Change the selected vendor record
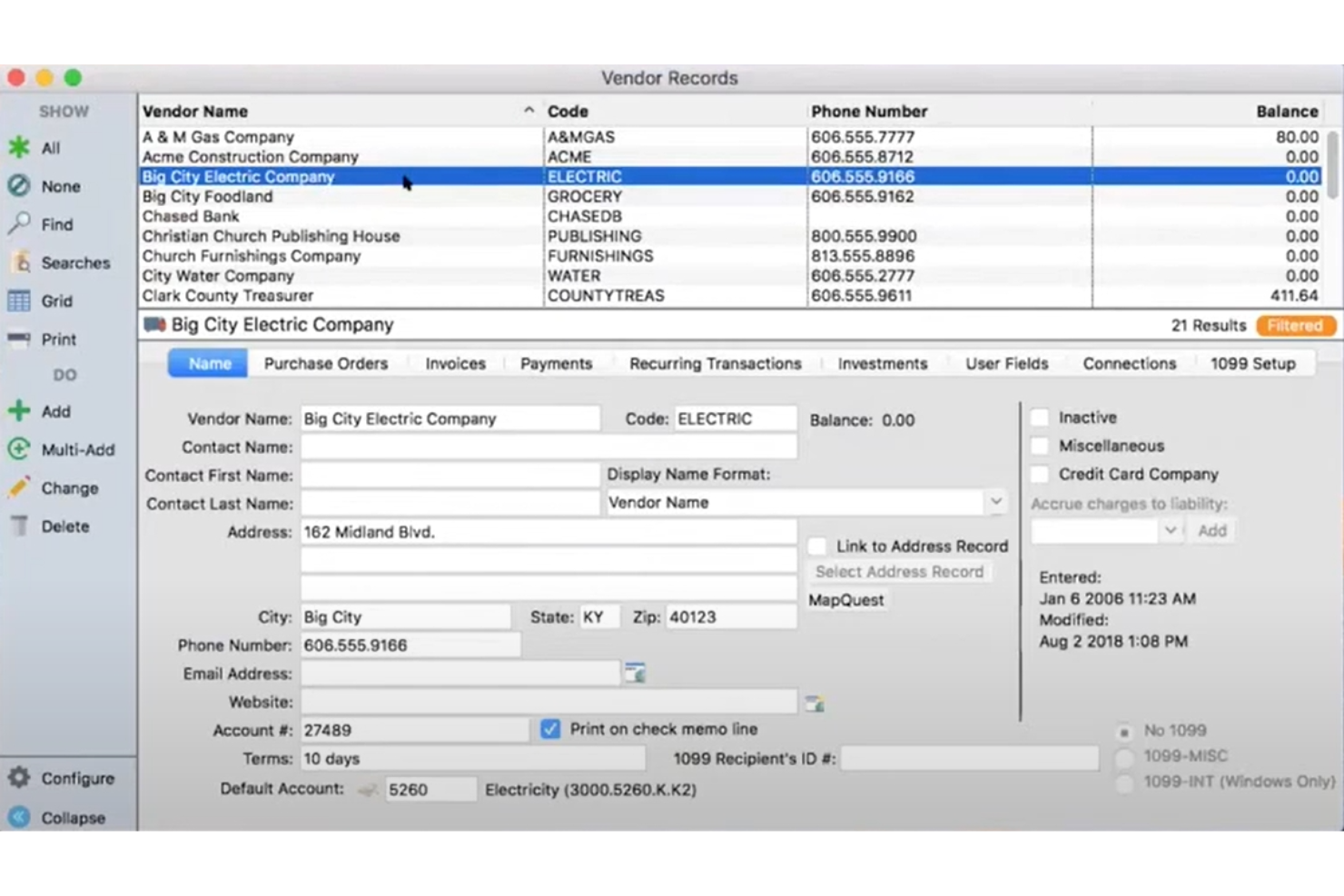 click(x=53, y=487)
